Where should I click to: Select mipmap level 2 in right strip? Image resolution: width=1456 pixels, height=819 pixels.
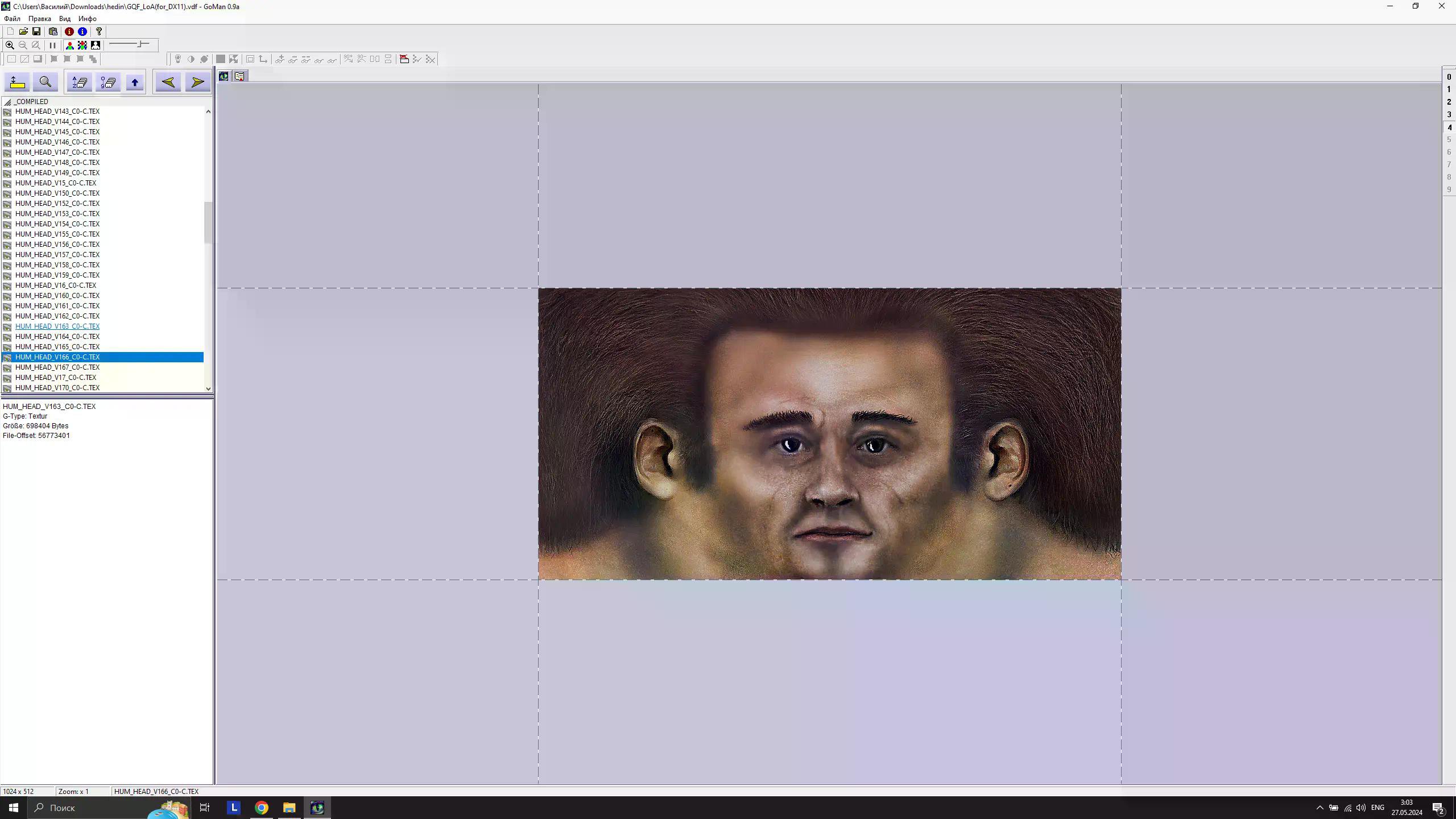pos(1449,102)
